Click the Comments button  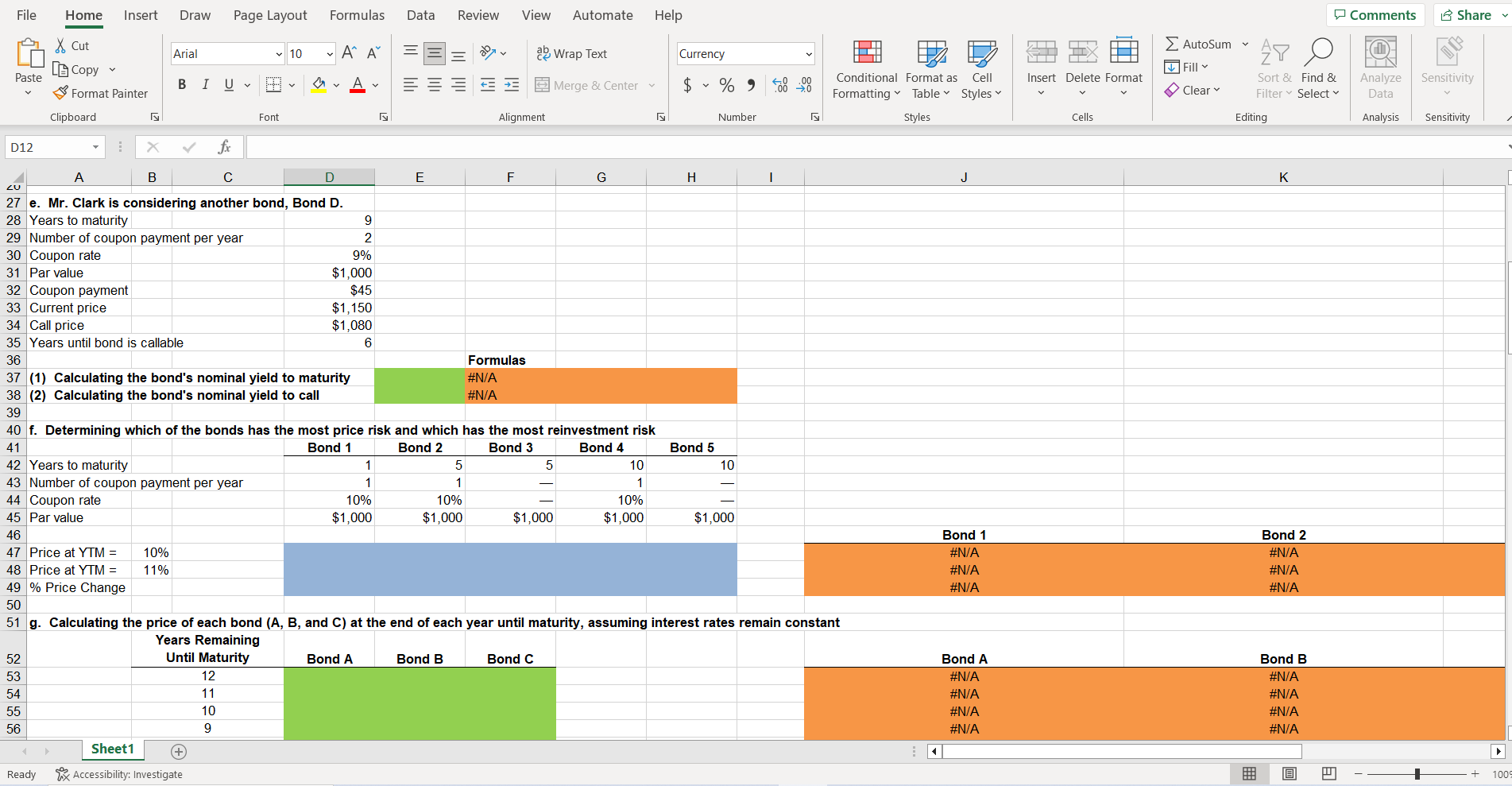point(1375,14)
